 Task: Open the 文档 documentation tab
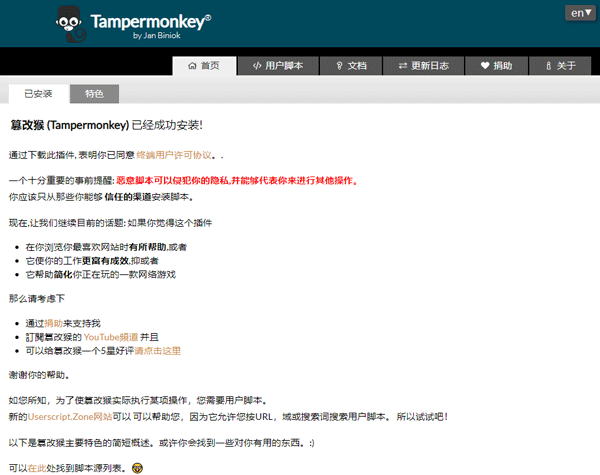351,66
